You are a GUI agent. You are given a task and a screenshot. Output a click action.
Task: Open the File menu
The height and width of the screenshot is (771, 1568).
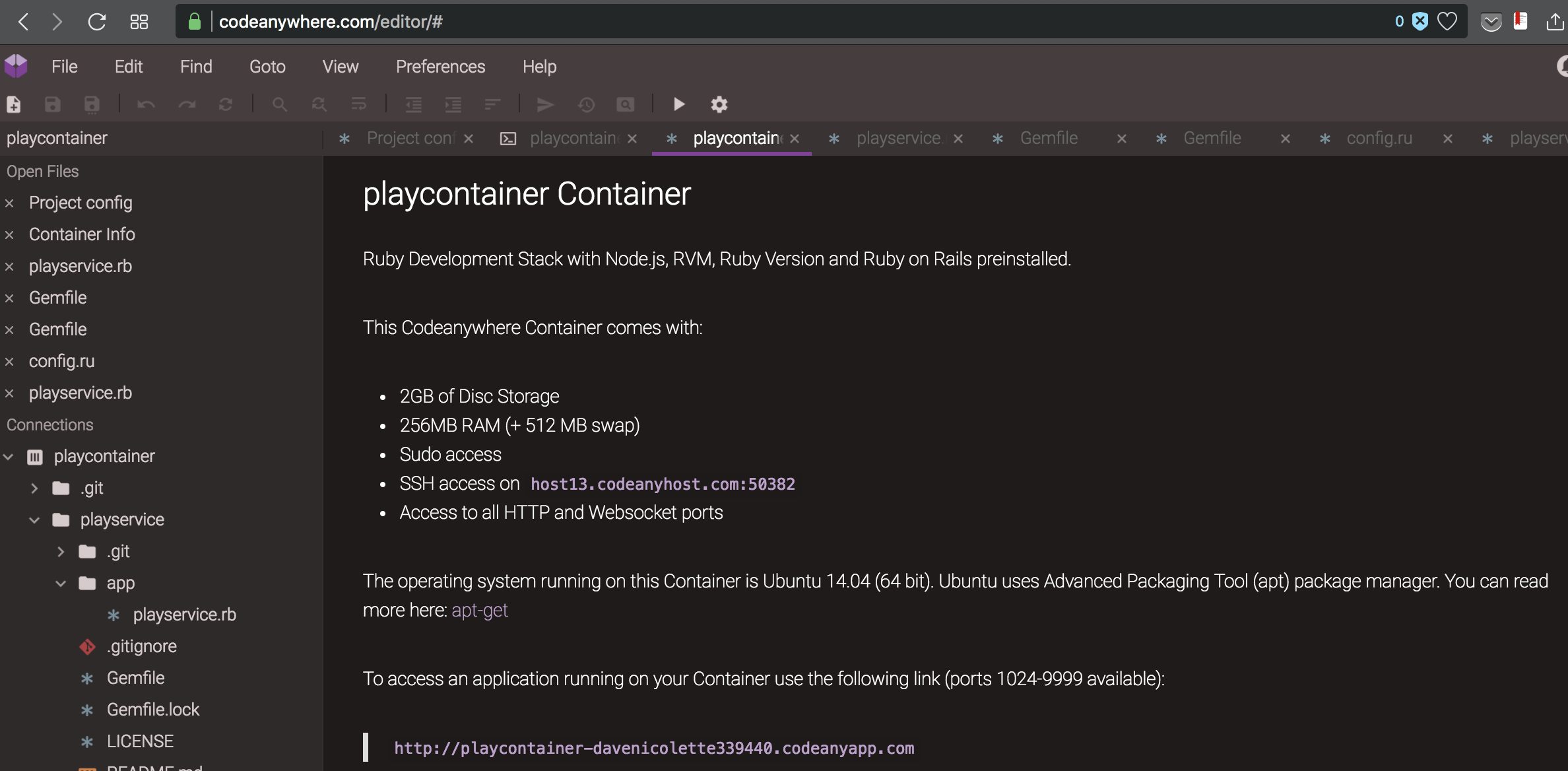[65, 67]
